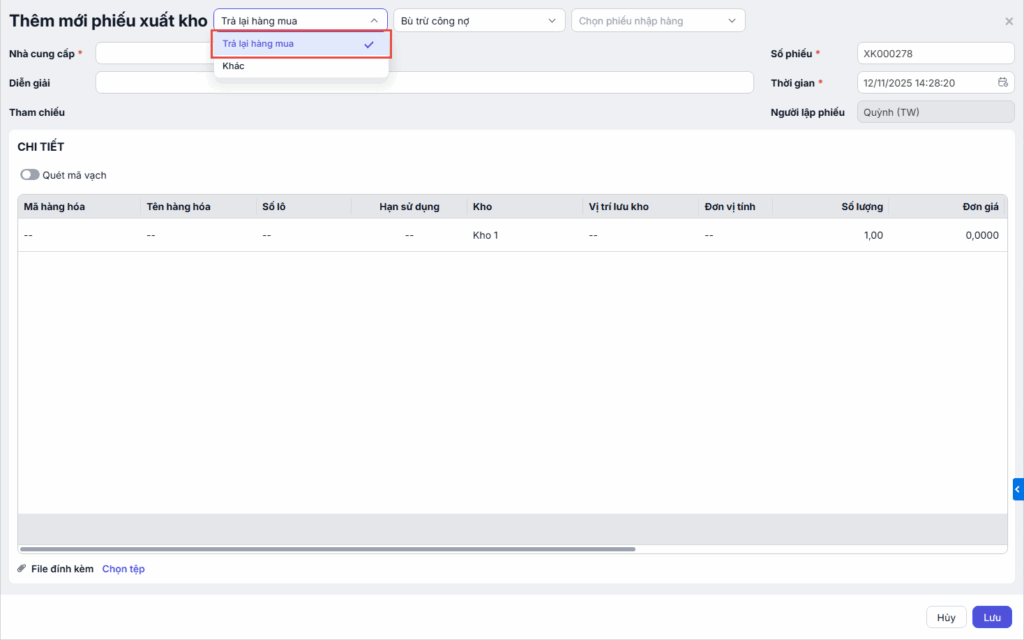1024x640 pixels.
Task: Click the Kho column header
Action: click(525, 206)
